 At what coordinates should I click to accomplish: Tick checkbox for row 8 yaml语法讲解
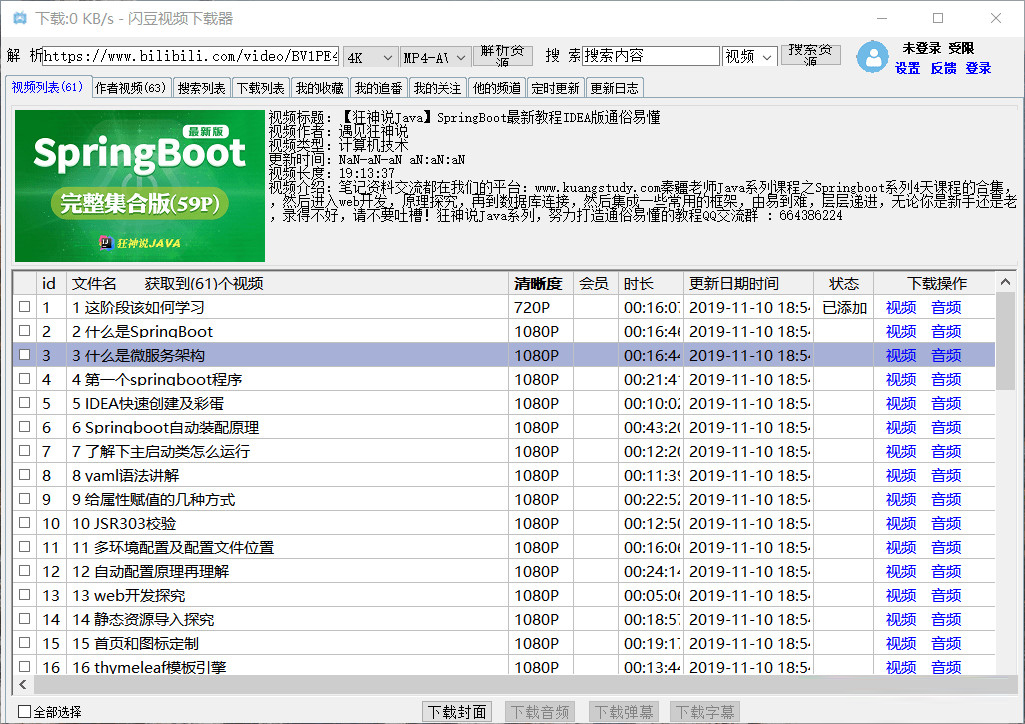[x=25, y=474]
